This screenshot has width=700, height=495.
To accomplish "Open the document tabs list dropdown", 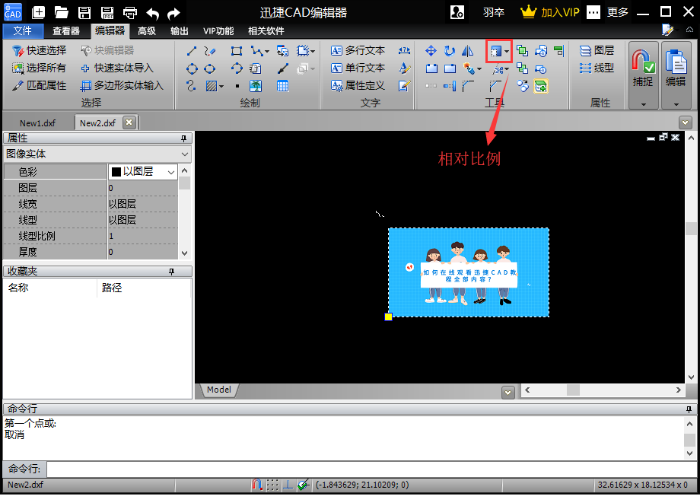I will [x=685, y=122].
